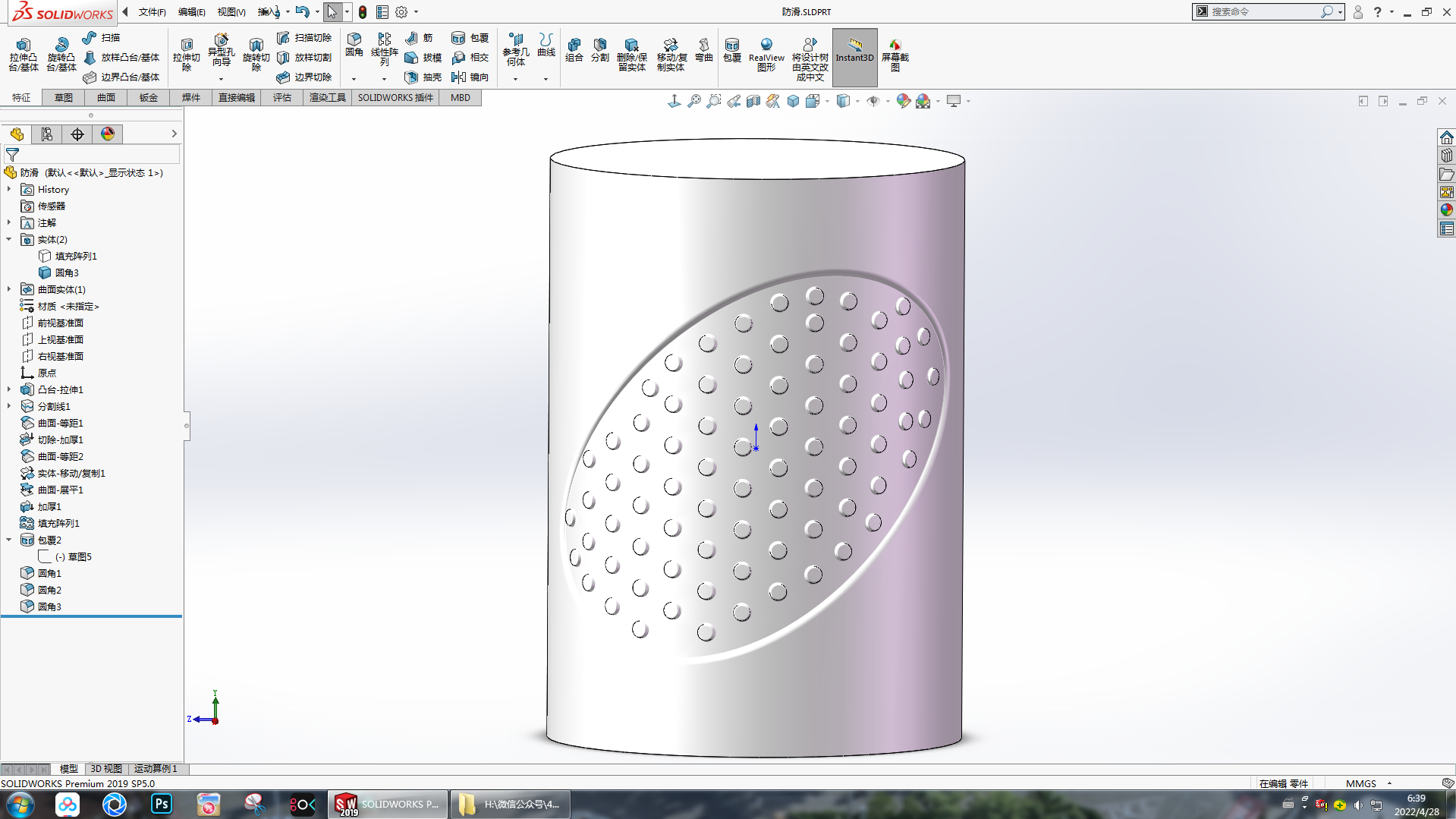Select the Mirror (镜向) tool

pyautogui.click(x=470, y=77)
